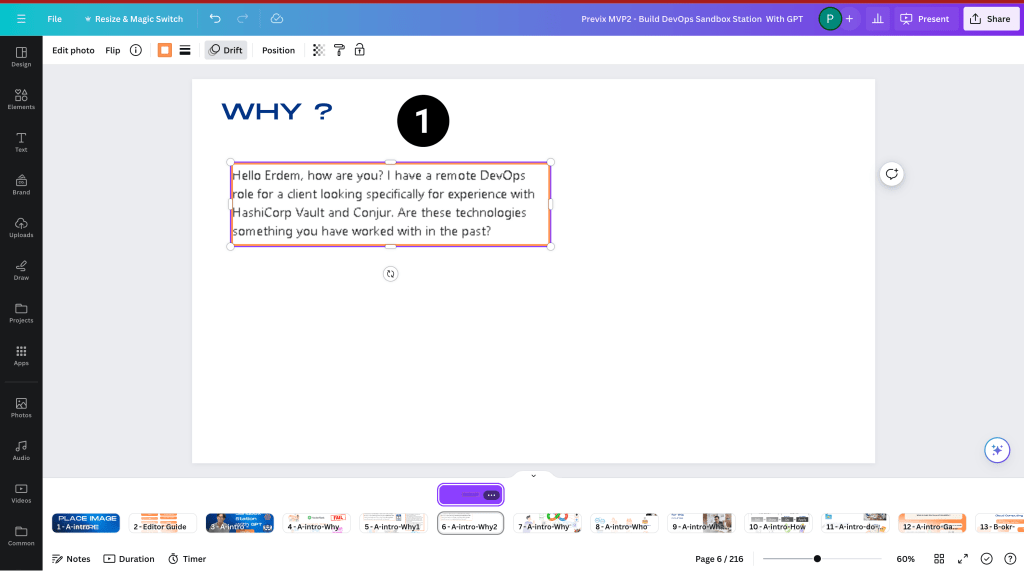Select the Hello Erdem message image
Screen dimensions: 1024x572
coord(391,204)
